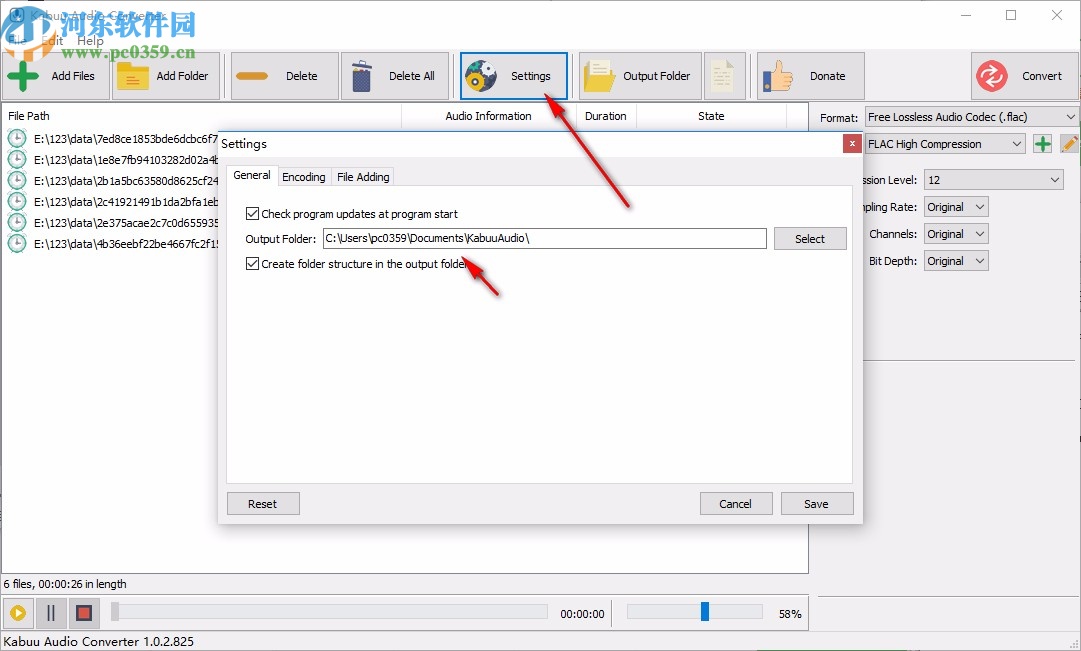The image size is (1081, 651).
Task: Pause playback with the pause button
Action: point(51,612)
